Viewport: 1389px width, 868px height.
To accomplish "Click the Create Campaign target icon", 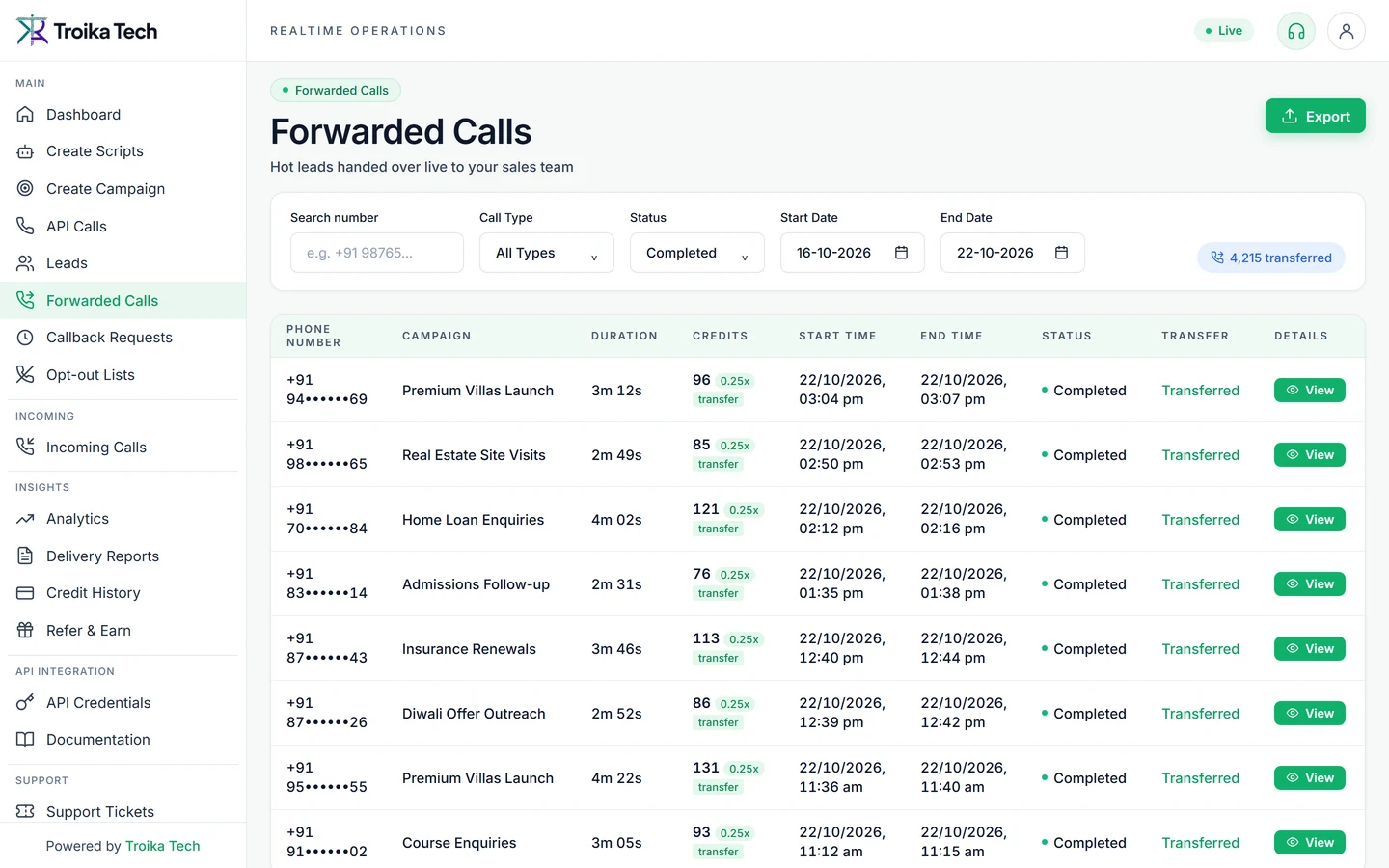I will point(25,189).
